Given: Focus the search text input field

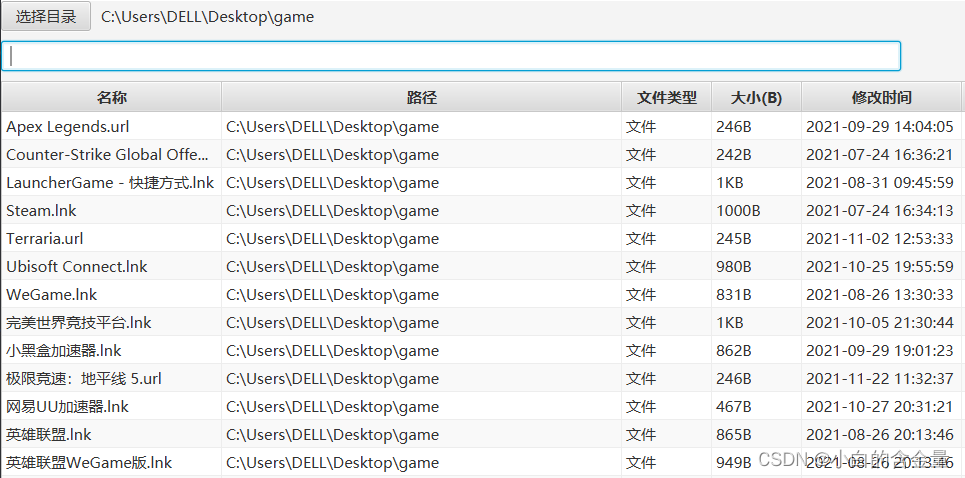Looking at the screenshot, I should (x=451, y=56).
